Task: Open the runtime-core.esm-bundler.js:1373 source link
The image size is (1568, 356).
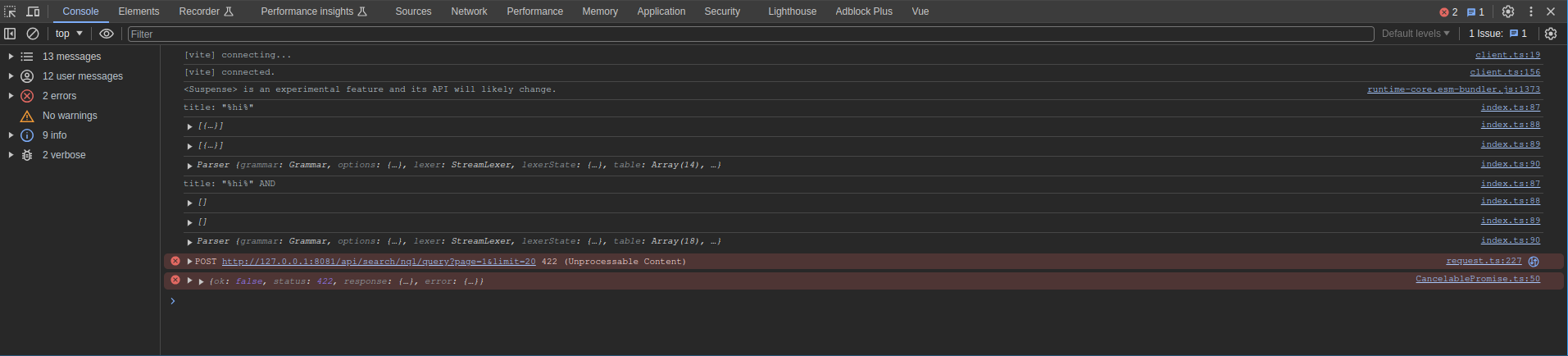Action: click(1453, 89)
